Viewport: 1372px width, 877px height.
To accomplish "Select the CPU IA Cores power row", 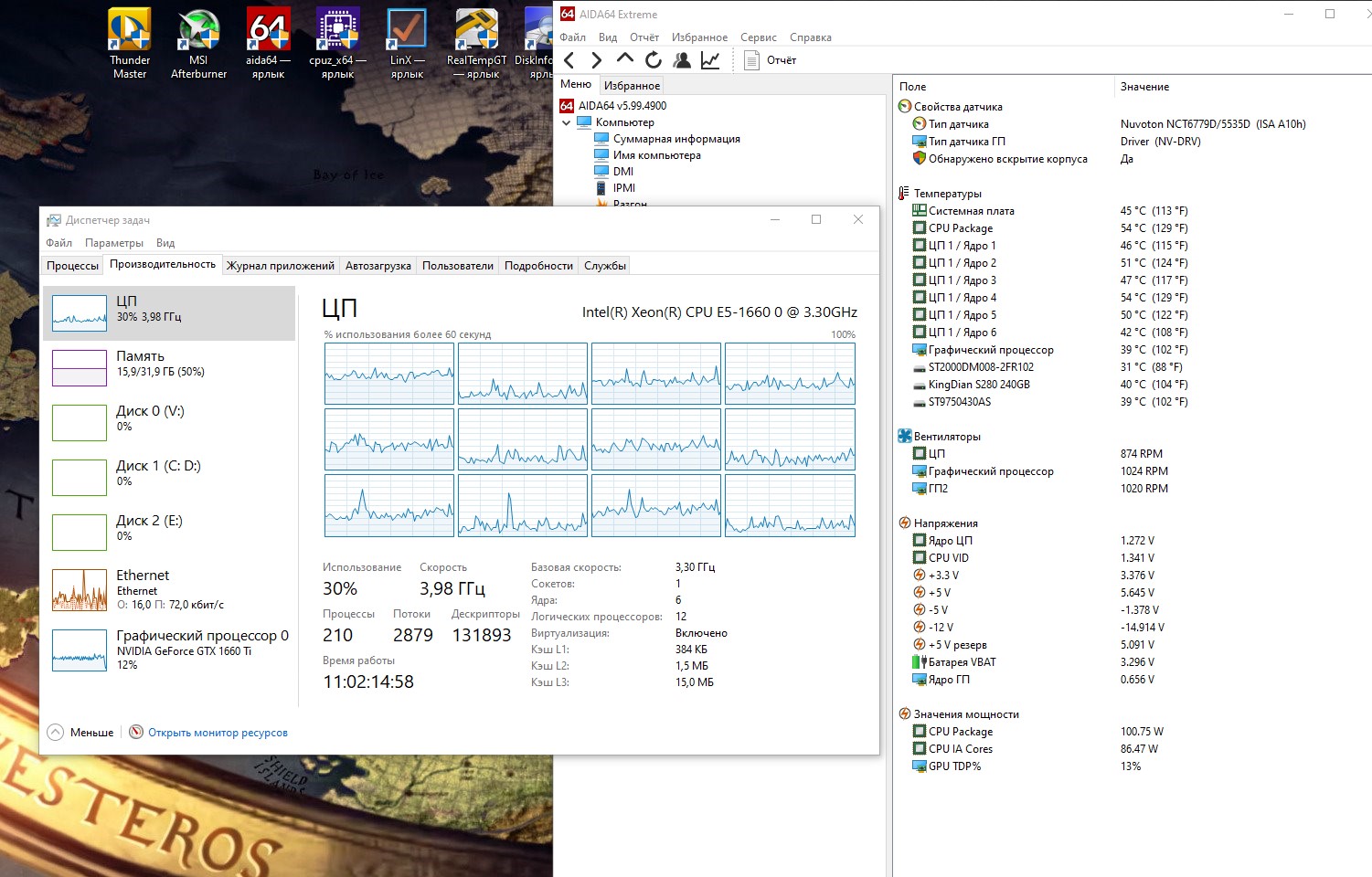I will point(1132,749).
